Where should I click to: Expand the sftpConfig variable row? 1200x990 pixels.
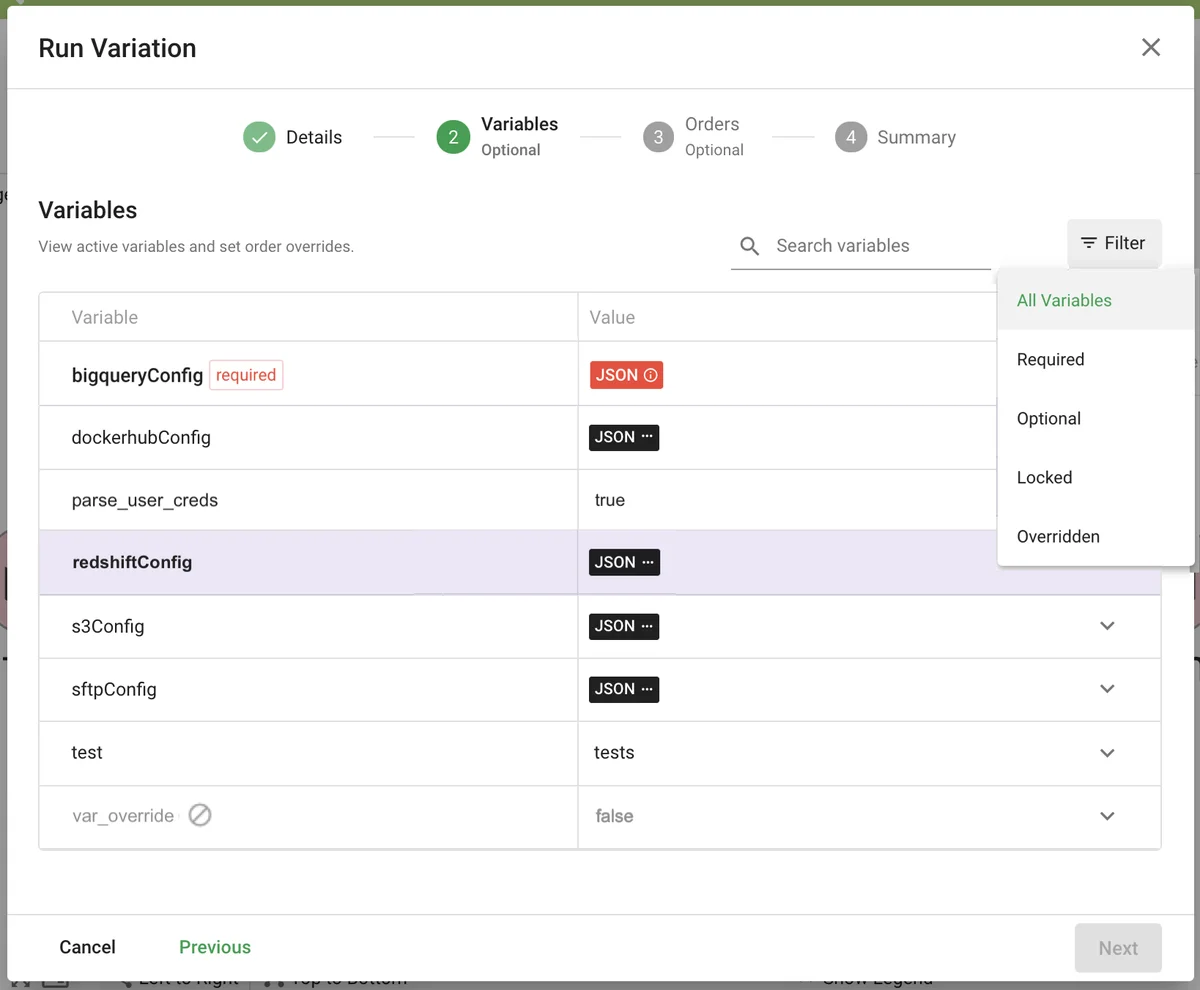click(1107, 689)
